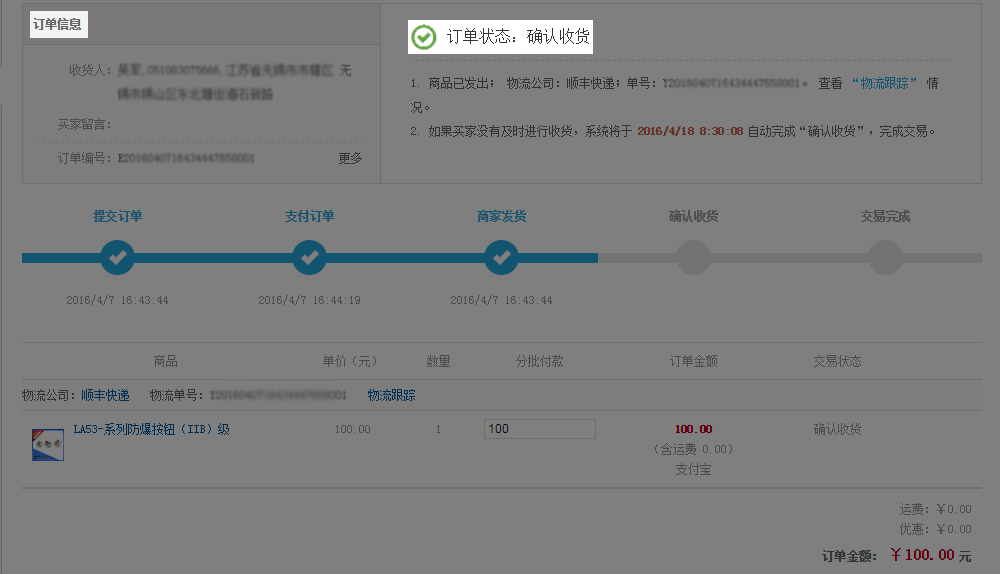This screenshot has height=574, width=1000.
Task: Click the gray 确认收货 step circle
Action: (x=693, y=258)
